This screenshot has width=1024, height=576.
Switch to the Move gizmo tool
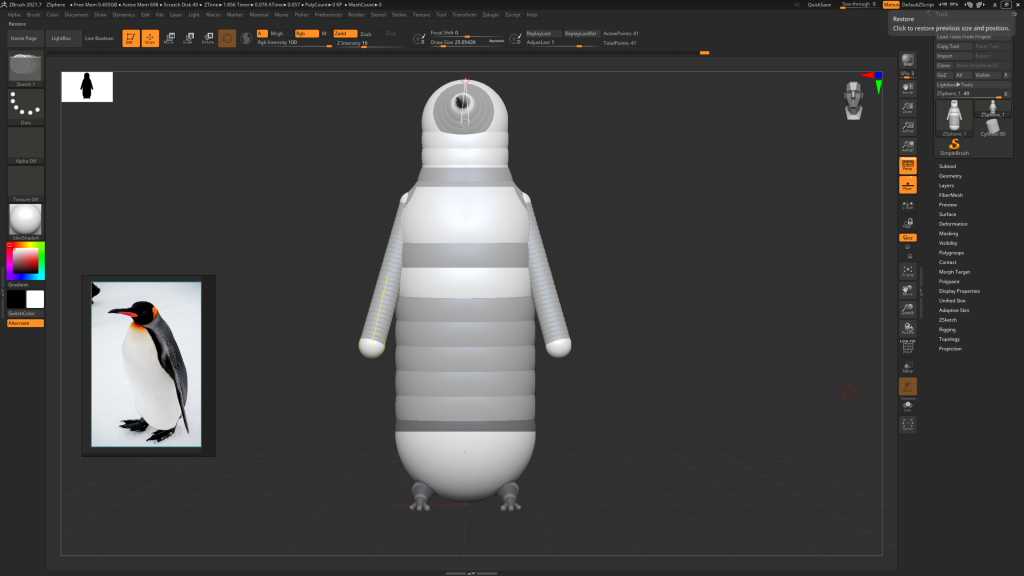pos(168,39)
